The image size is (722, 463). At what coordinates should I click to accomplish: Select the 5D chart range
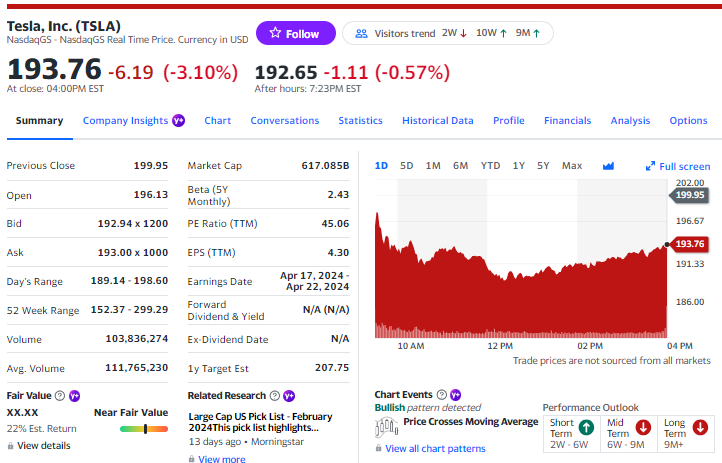pos(407,166)
